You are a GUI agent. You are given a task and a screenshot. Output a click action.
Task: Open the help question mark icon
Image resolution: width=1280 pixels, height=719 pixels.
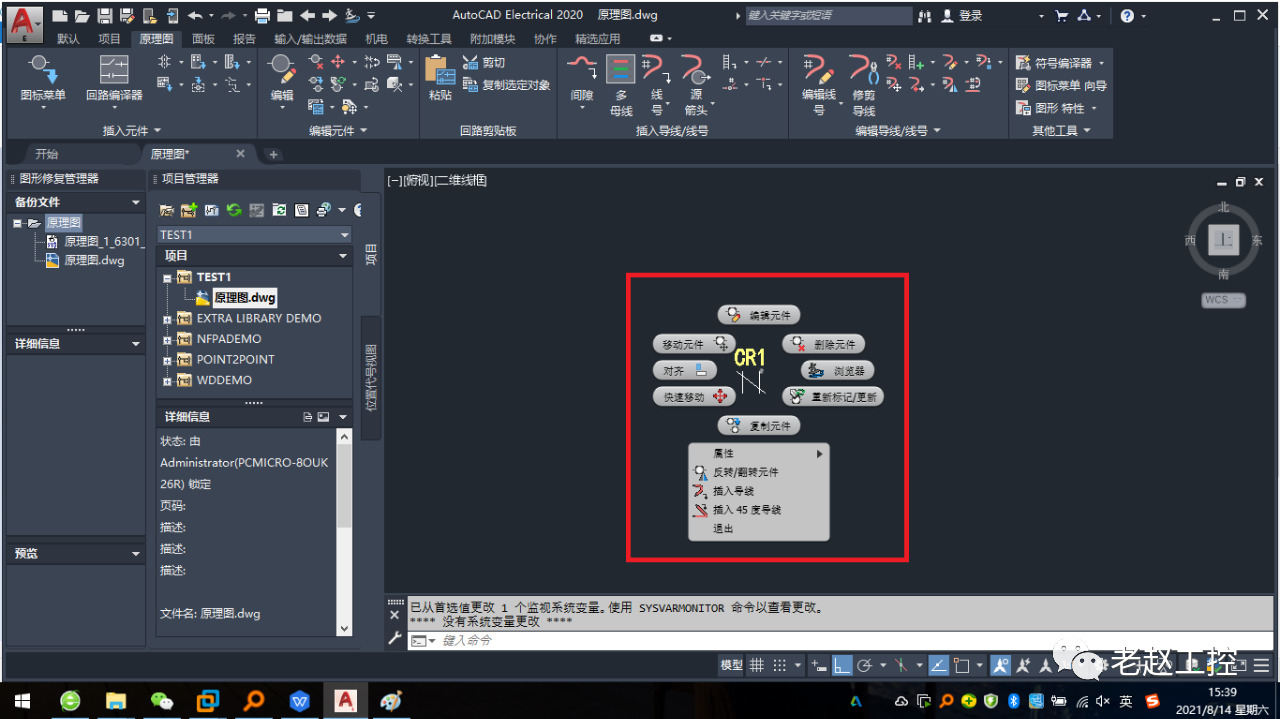1127,16
